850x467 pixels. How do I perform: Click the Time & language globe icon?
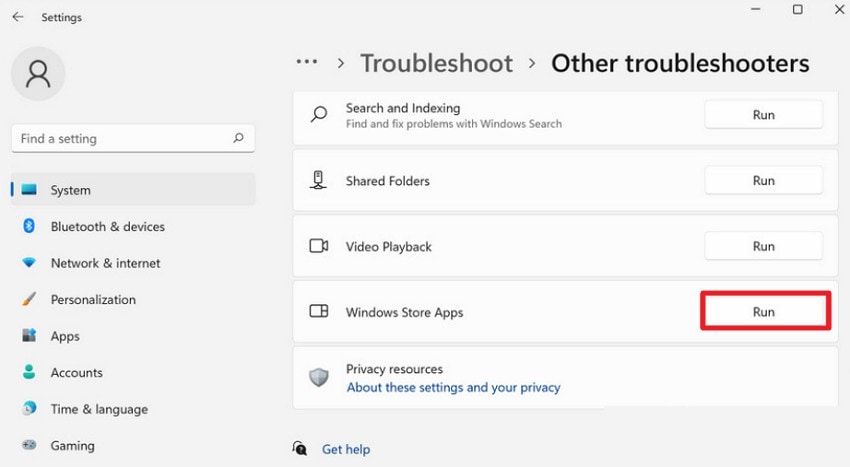point(29,408)
